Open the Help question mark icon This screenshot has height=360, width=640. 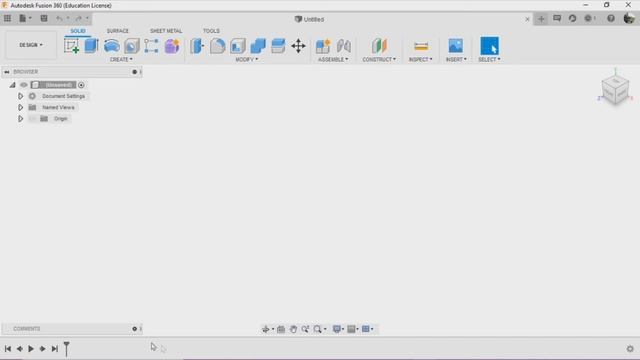pyautogui.click(x=611, y=18)
